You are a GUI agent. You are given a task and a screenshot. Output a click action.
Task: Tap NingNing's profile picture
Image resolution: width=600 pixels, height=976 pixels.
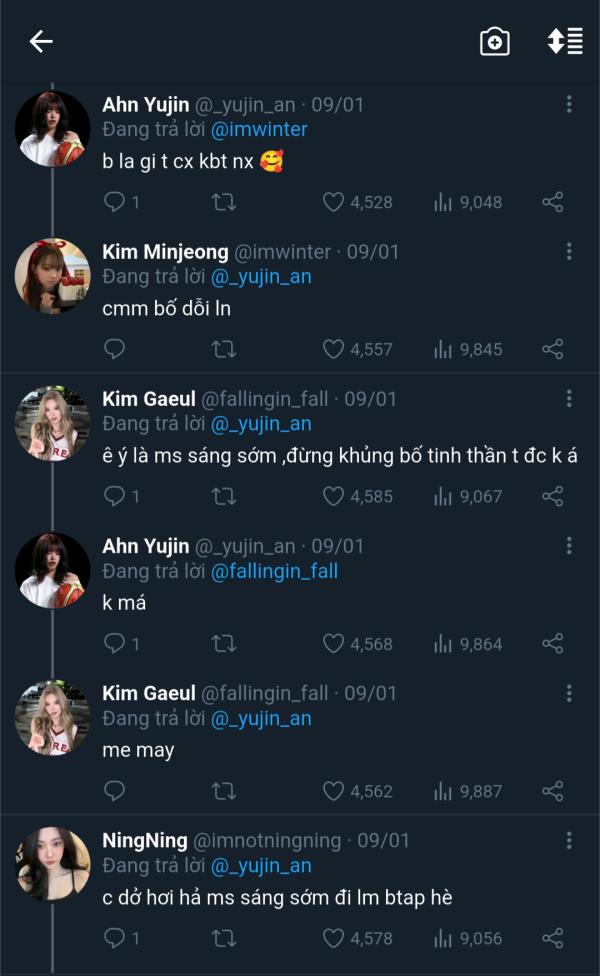tap(53, 864)
